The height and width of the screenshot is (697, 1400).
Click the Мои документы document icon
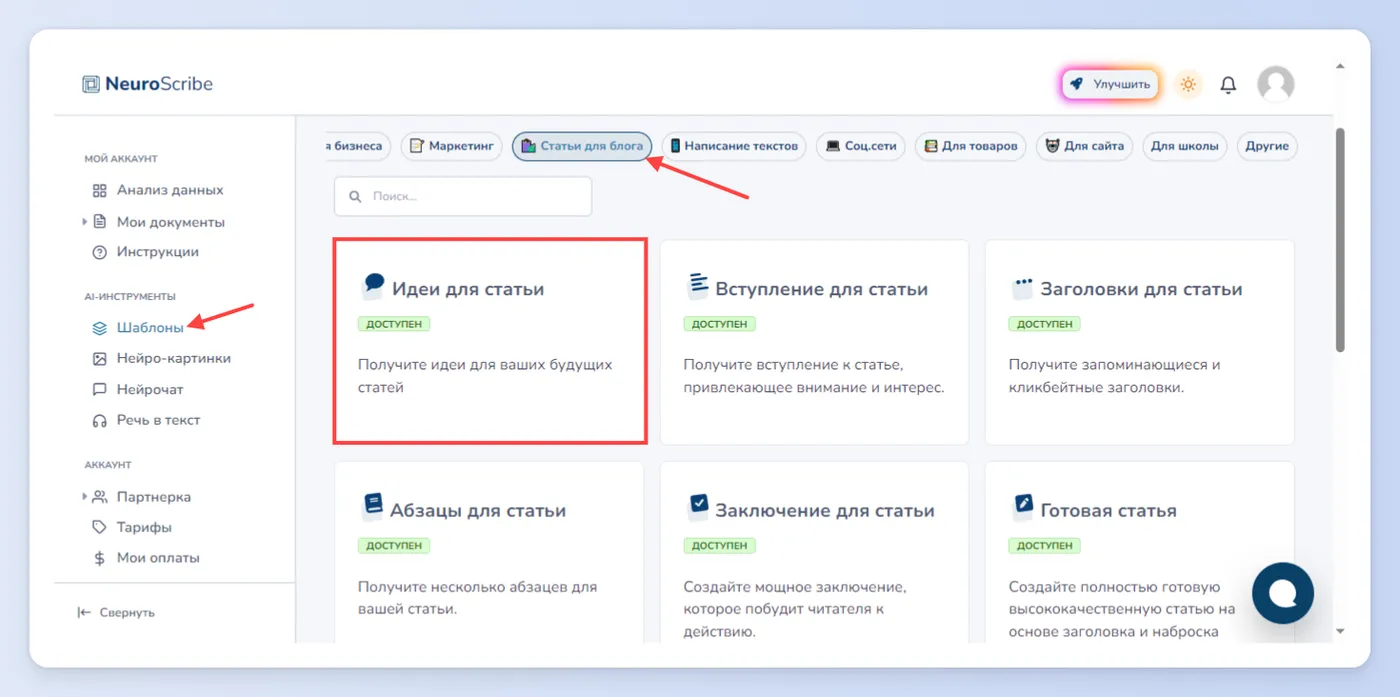99,222
